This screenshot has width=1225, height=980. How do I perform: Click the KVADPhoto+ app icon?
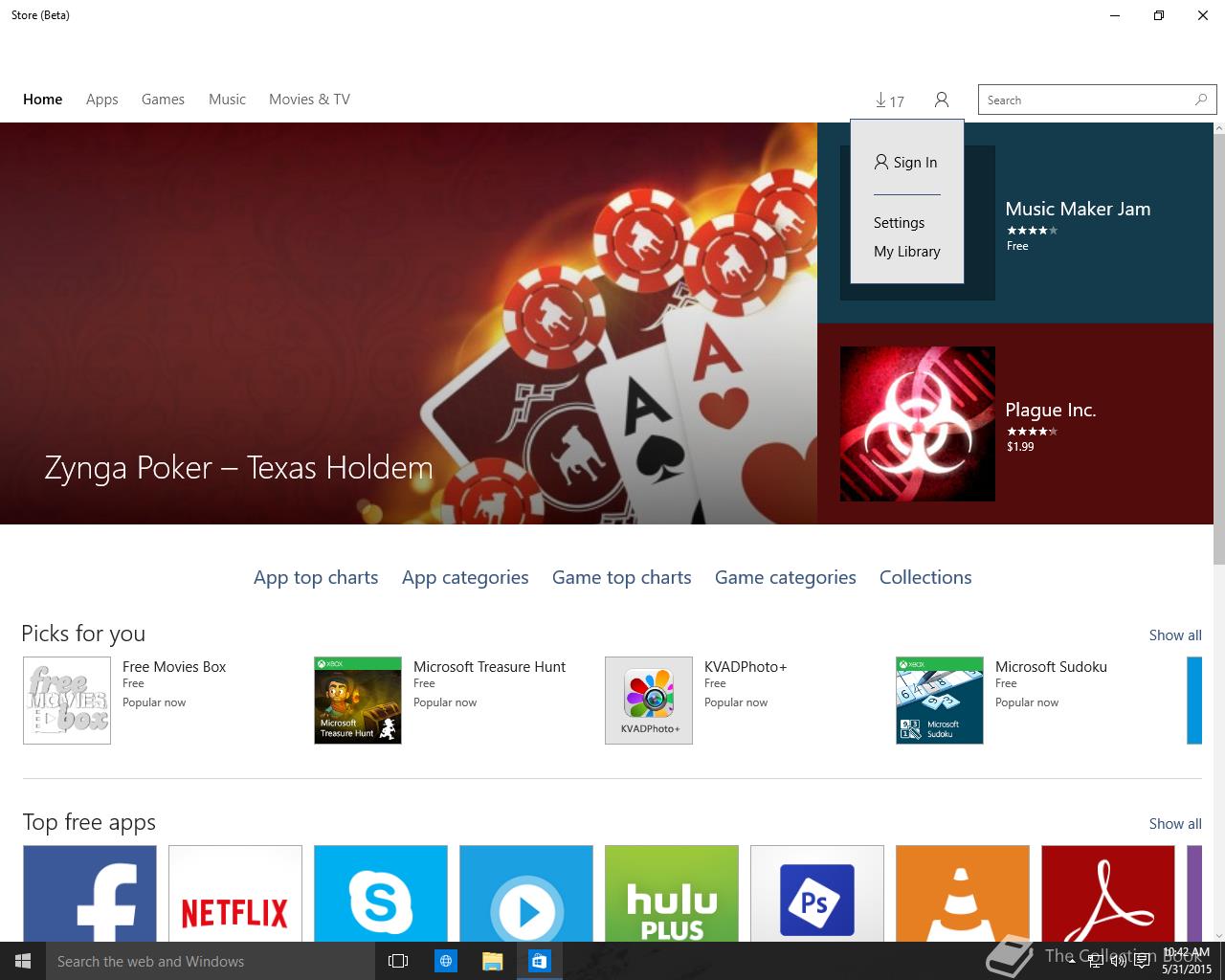click(649, 701)
